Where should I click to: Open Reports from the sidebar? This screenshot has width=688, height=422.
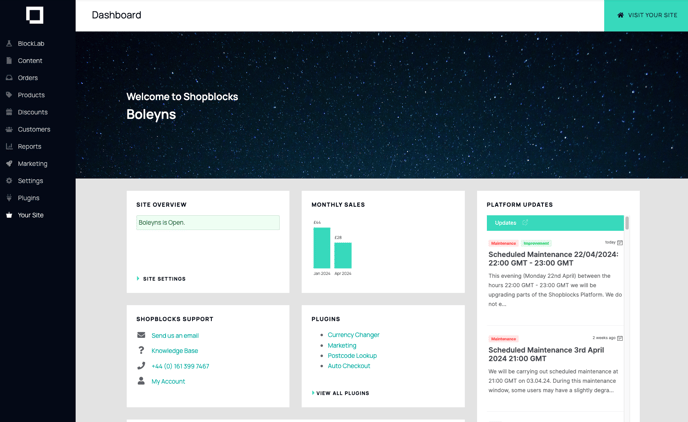click(29, 147)
